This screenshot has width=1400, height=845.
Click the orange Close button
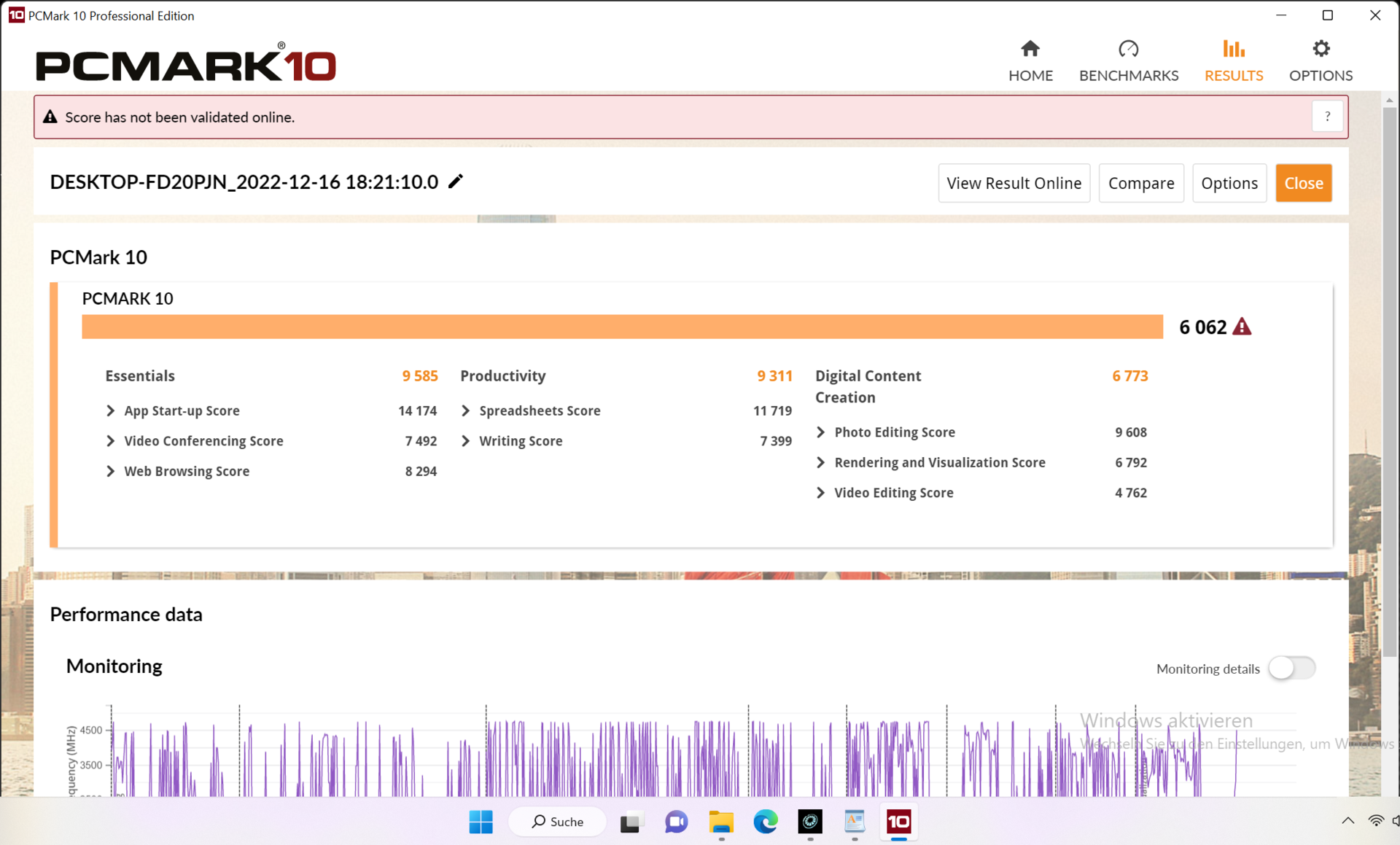pyautogui.click(x=1303, y=183)
